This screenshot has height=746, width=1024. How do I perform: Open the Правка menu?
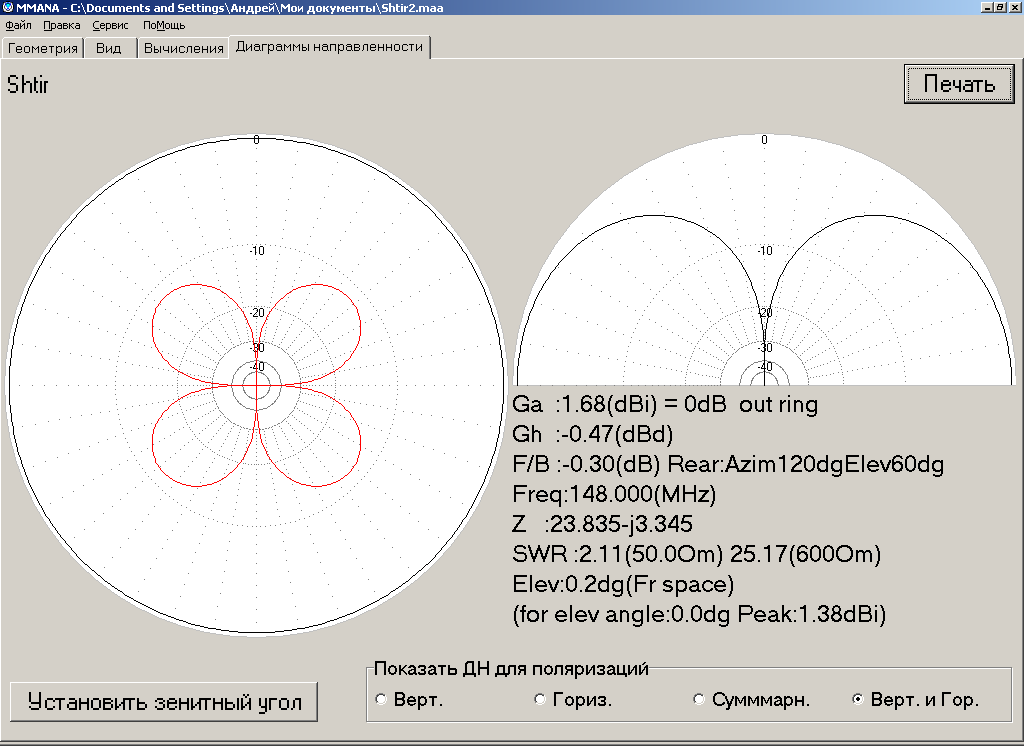tap(61, 25)
